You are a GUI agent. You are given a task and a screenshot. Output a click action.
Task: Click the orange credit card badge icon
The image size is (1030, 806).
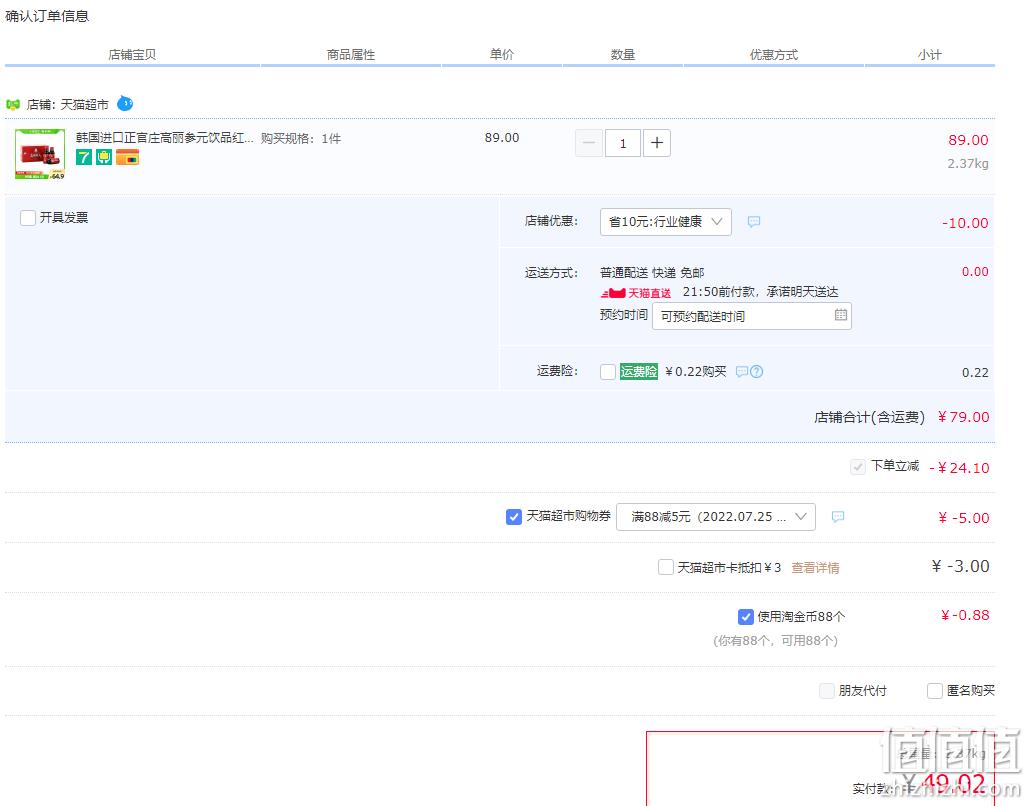(127, 158)
